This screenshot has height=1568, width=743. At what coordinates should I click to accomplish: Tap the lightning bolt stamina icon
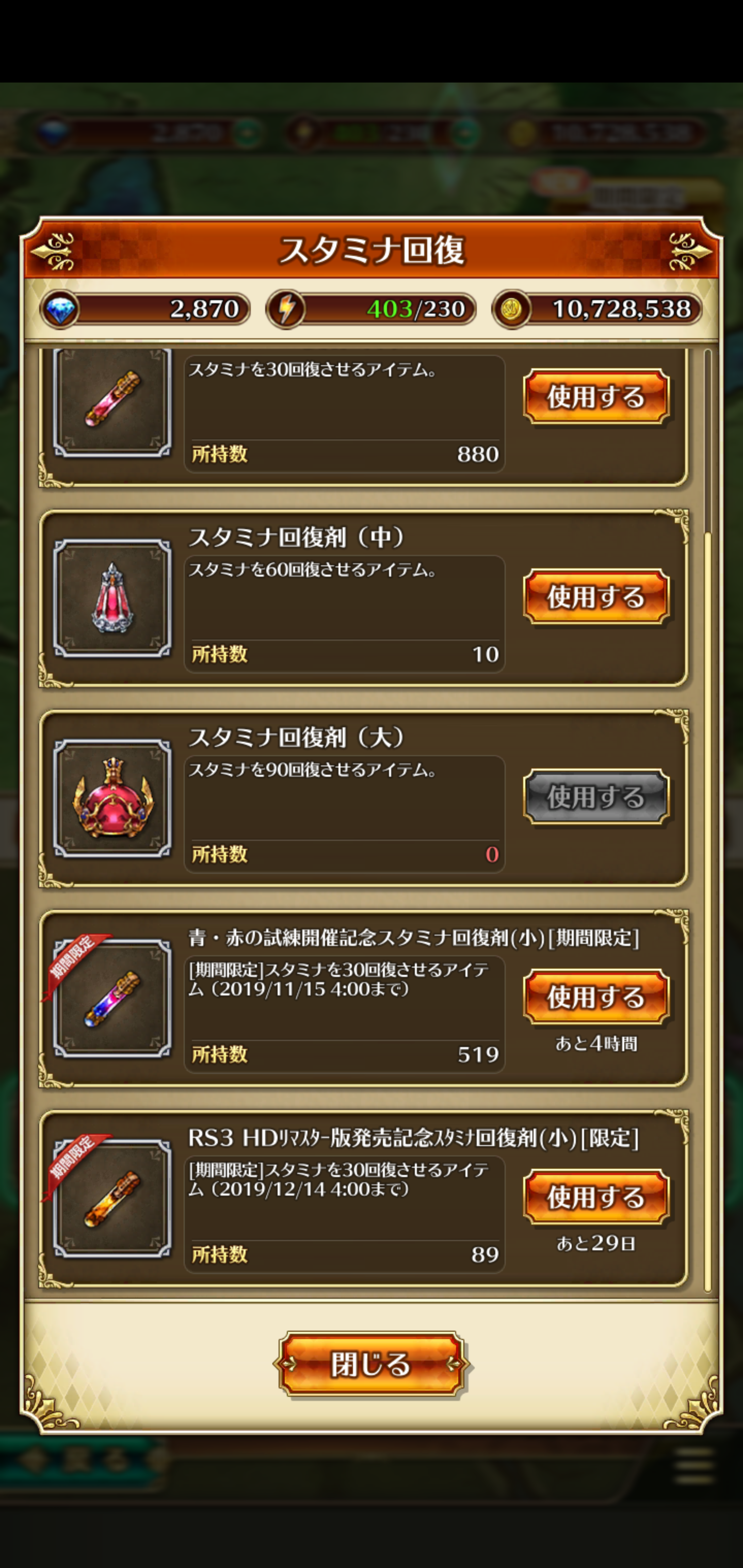tap(286, 309)
